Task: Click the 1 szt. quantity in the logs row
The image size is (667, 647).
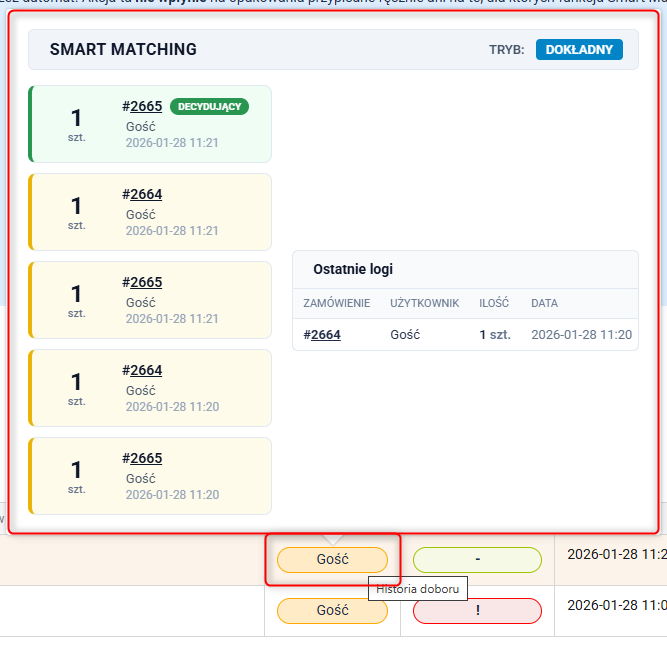Action: tap(495, 335)
